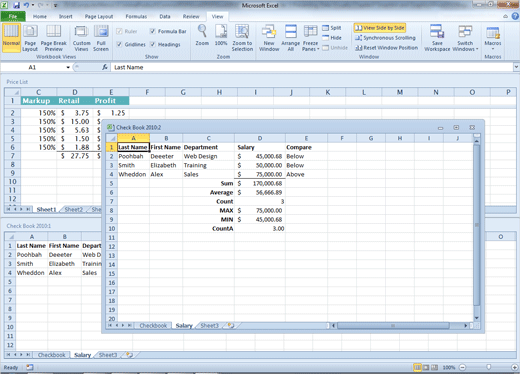Click Save Workspace icon
This screenshot has height=374, width=520.
(437, 31)
